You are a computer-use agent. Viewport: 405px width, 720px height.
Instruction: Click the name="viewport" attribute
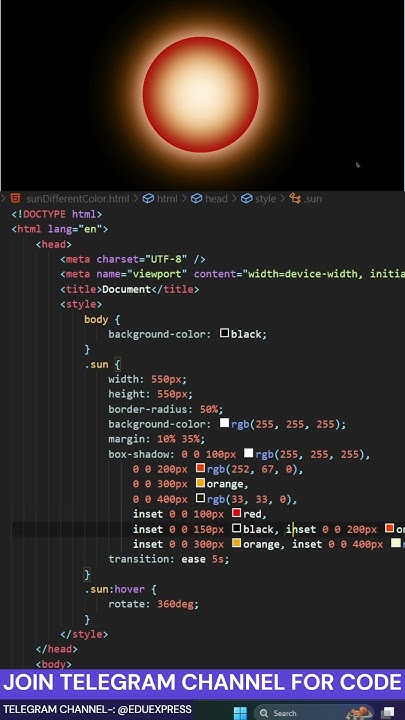click(142, 274)
